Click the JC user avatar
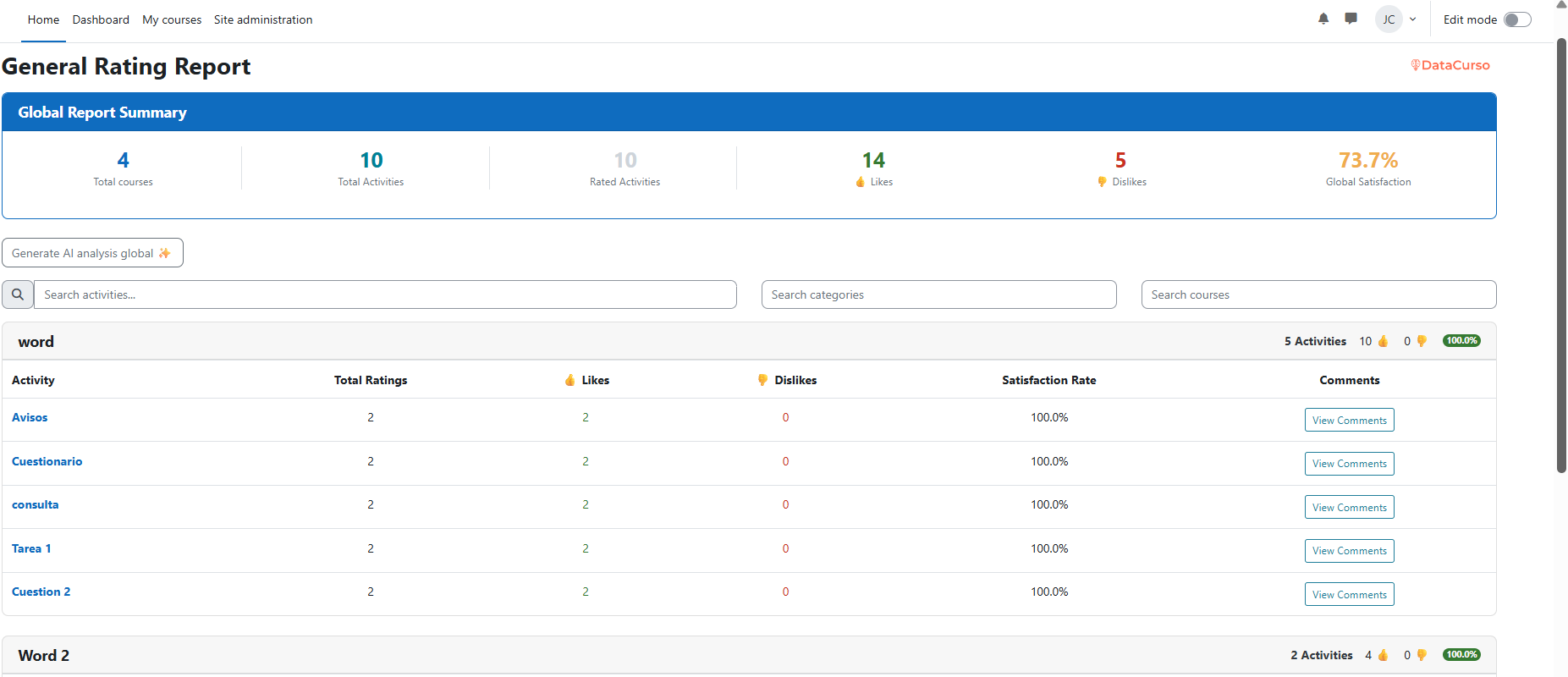 pyautogui.click(x=1389, y=19)
